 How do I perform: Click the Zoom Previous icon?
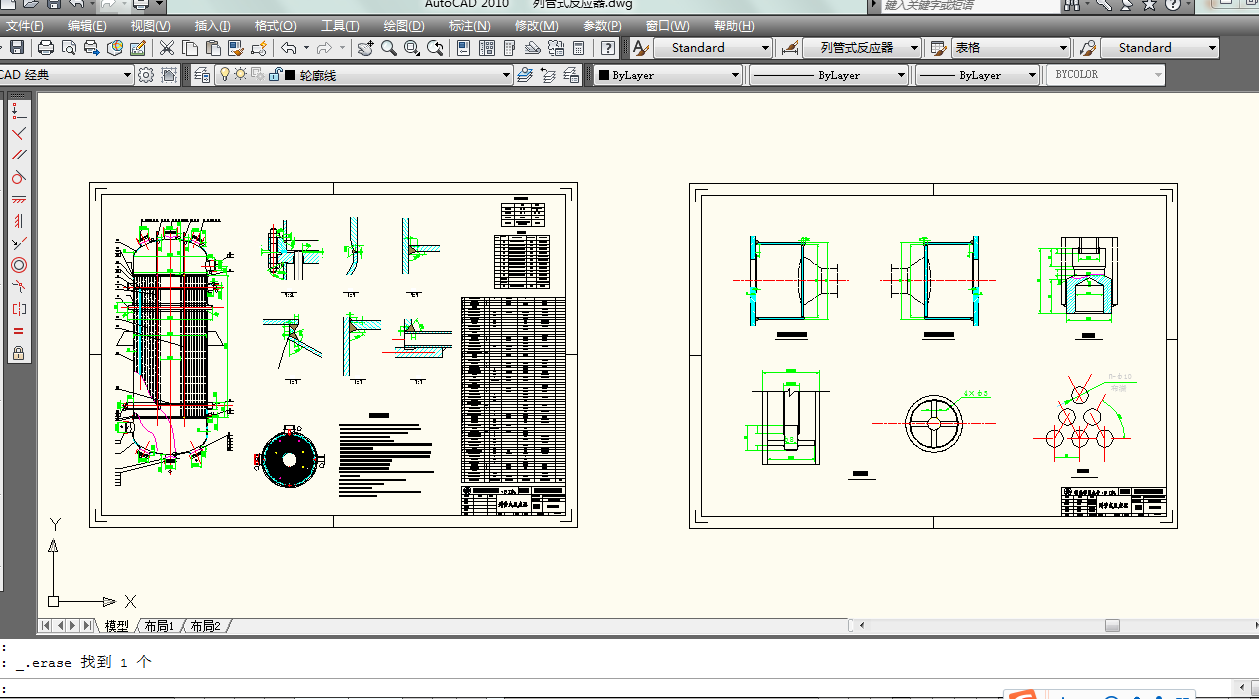[436, 47]
